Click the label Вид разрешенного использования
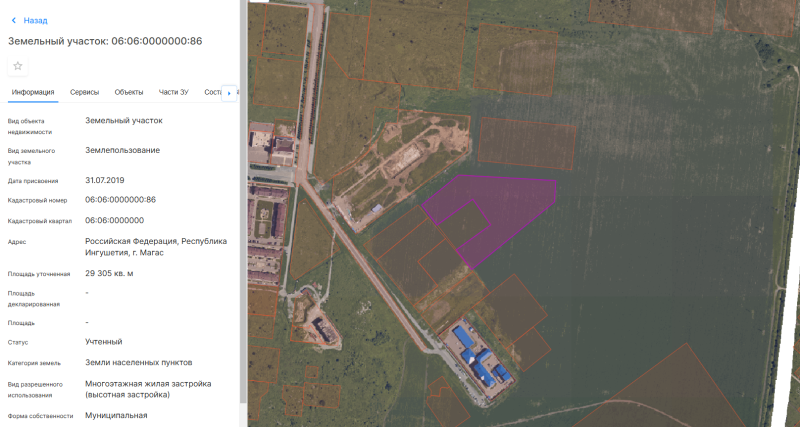800x427 pixels. click(35, 390)
